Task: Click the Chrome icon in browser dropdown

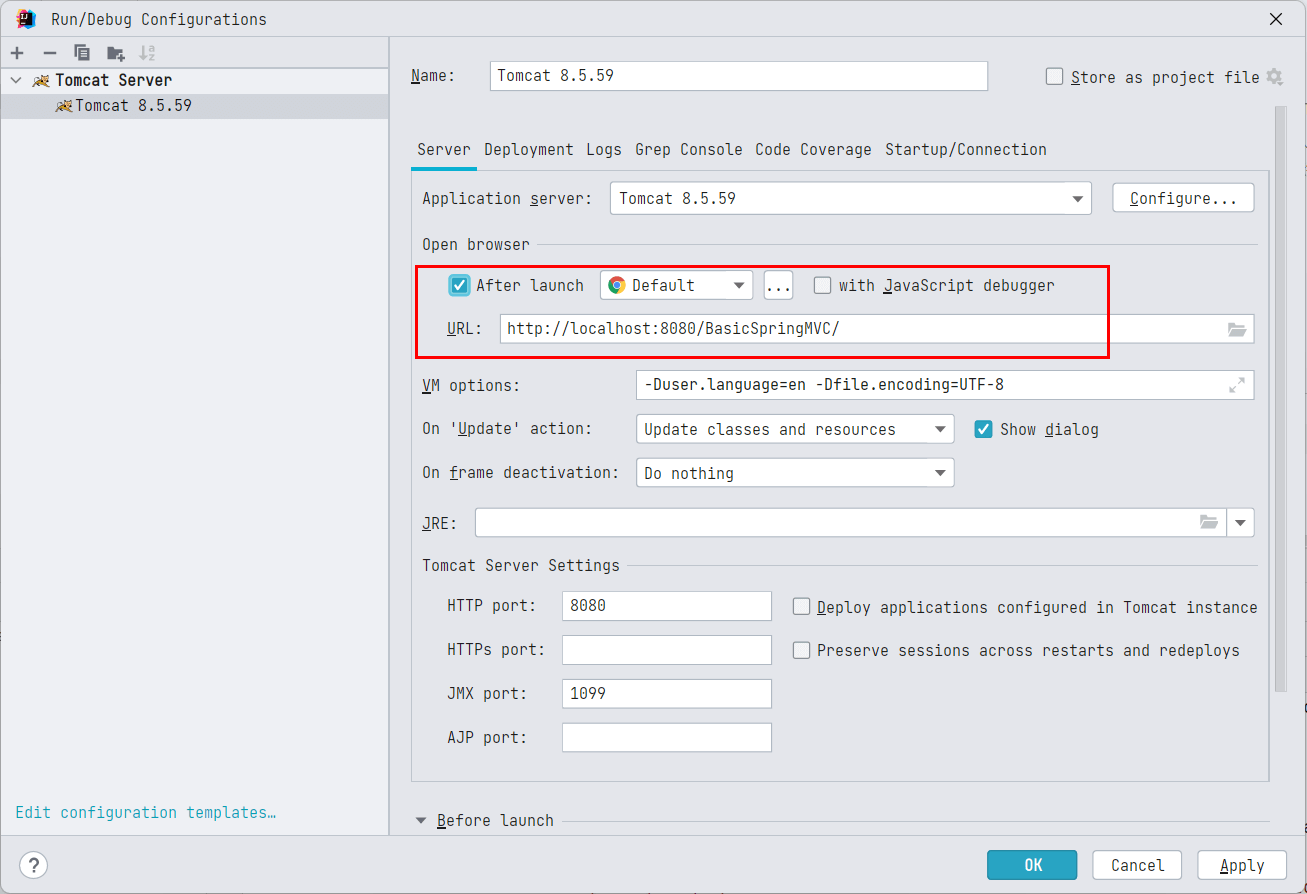Action: click(x=617, y=285)
